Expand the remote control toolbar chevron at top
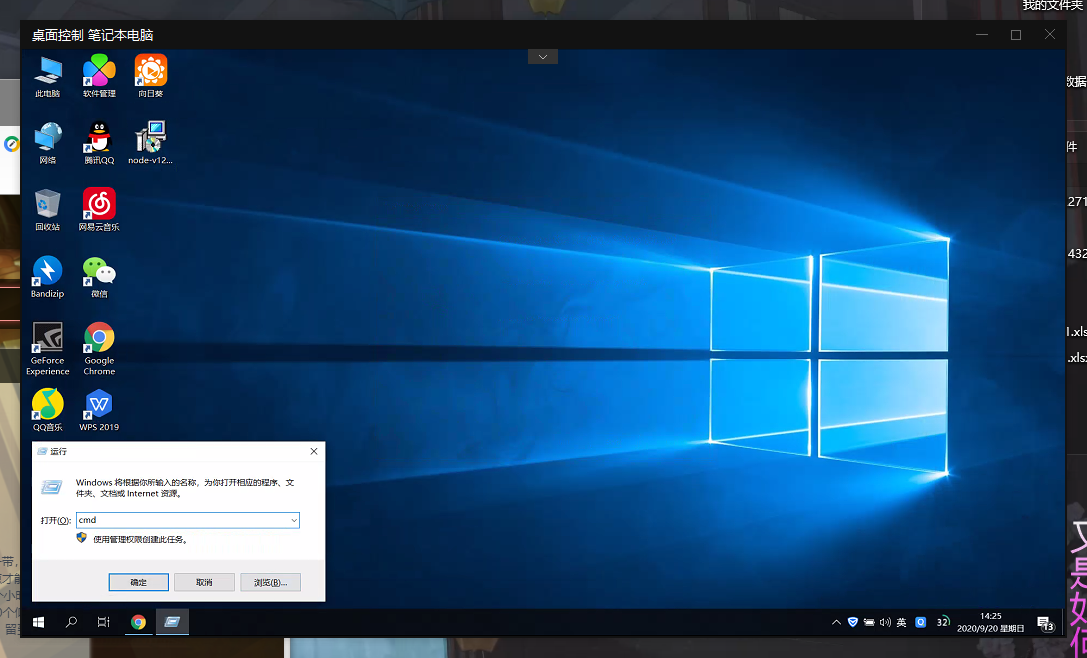This screenshot has width=1087, height=658. coord(543,57)
